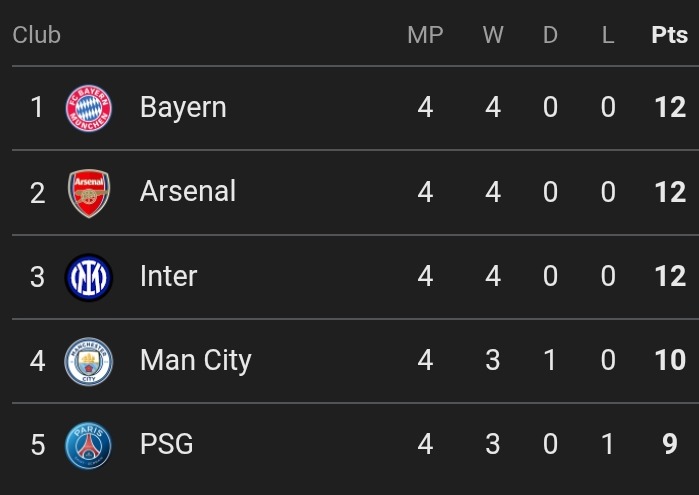
Task: Click the L losses column header
Action: pyautogui.click(x=608, y=35)
